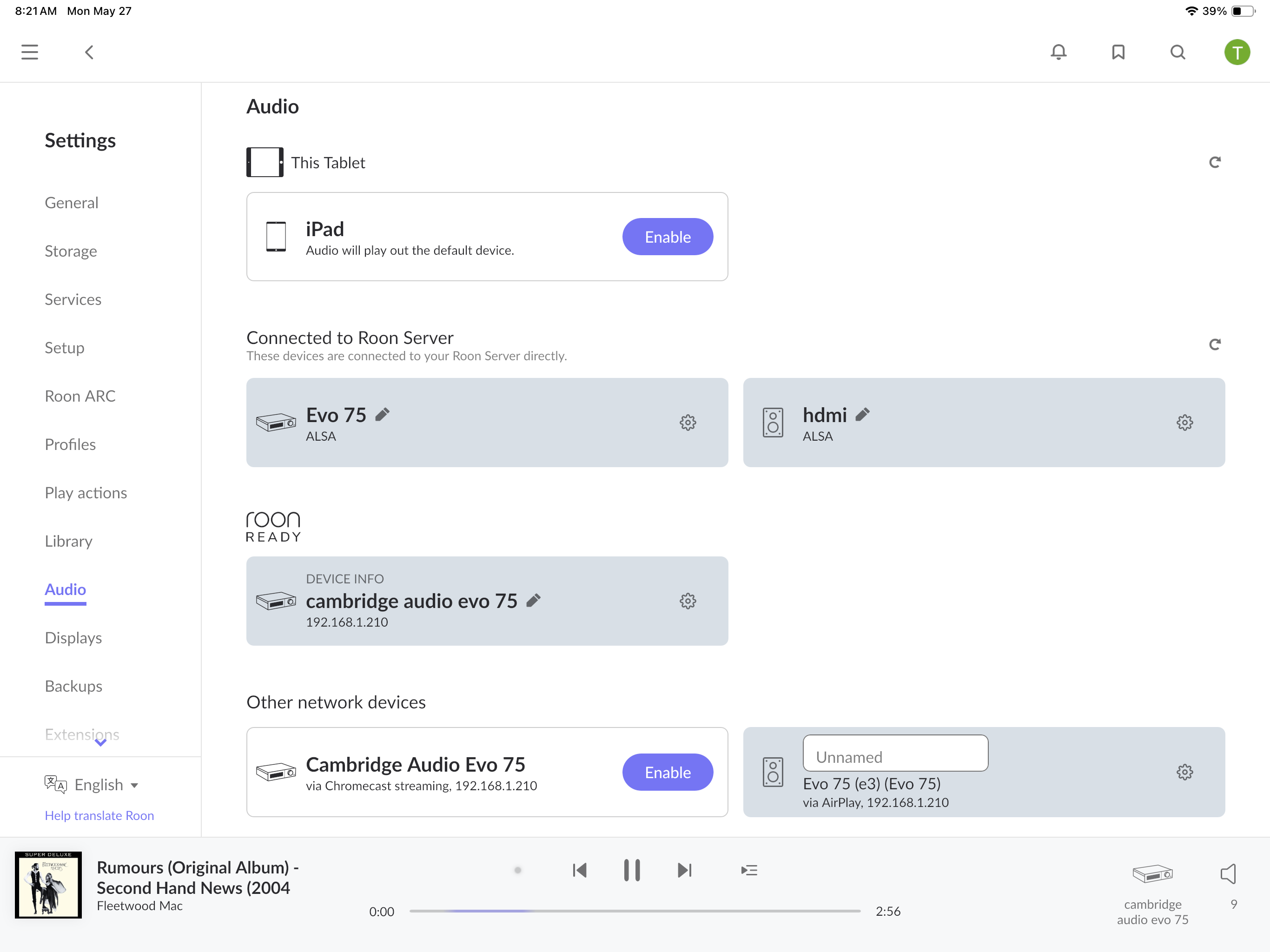Open the Fleetwood Mac artist name
This screenshot has width=1270, height=952.
pos(139,906)
